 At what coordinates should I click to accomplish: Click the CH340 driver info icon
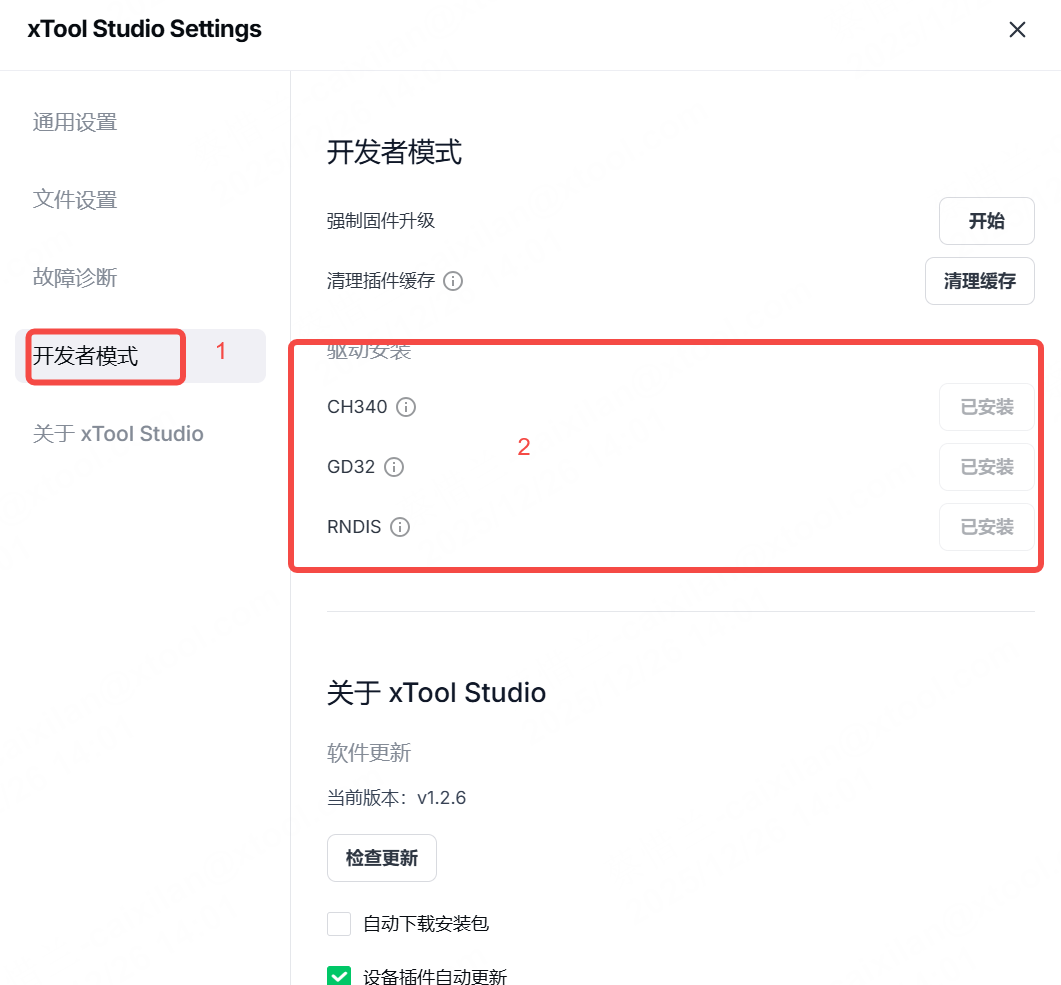(406, 407)
